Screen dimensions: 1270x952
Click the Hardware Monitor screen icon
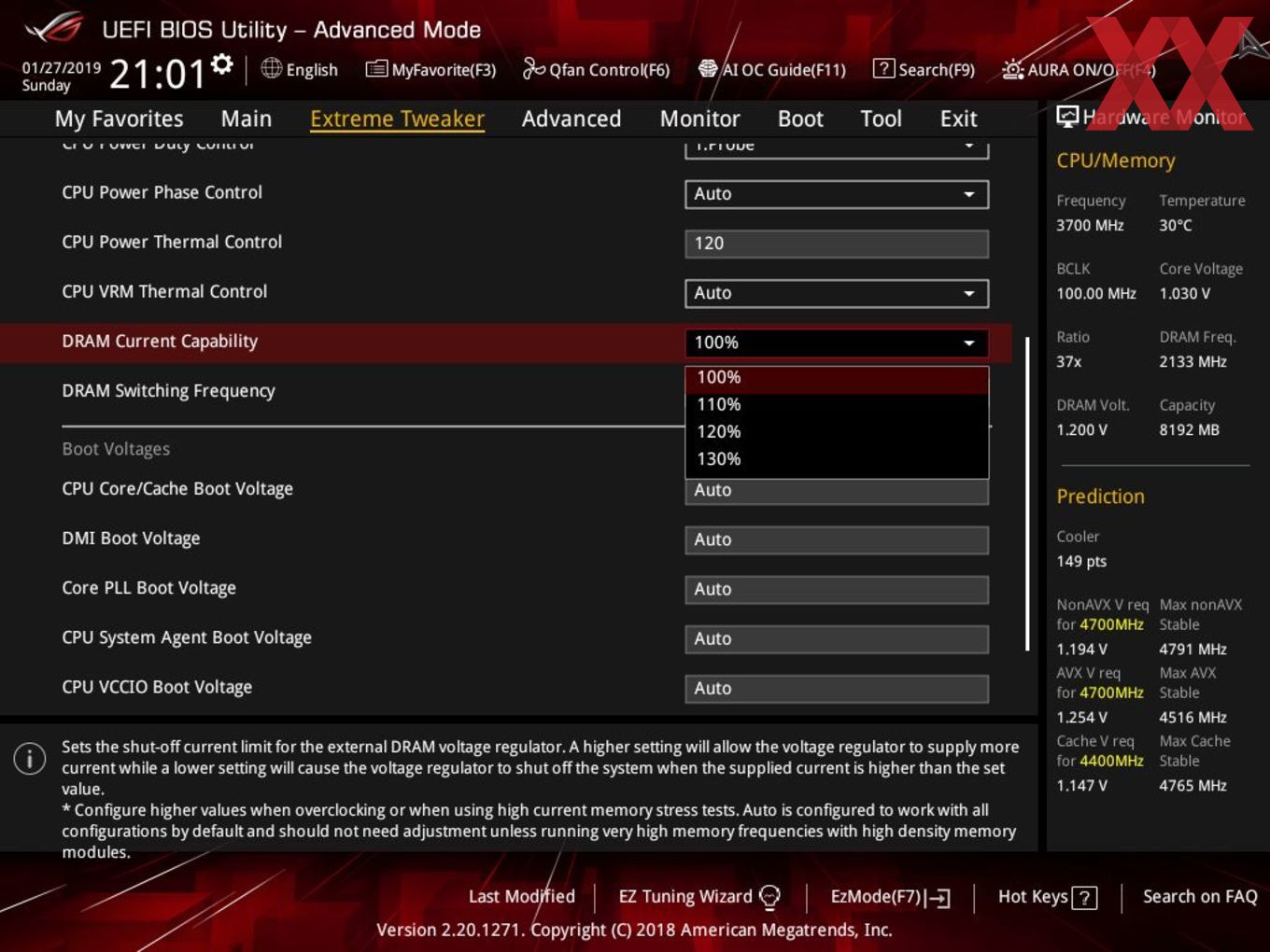coord(1067,117)
